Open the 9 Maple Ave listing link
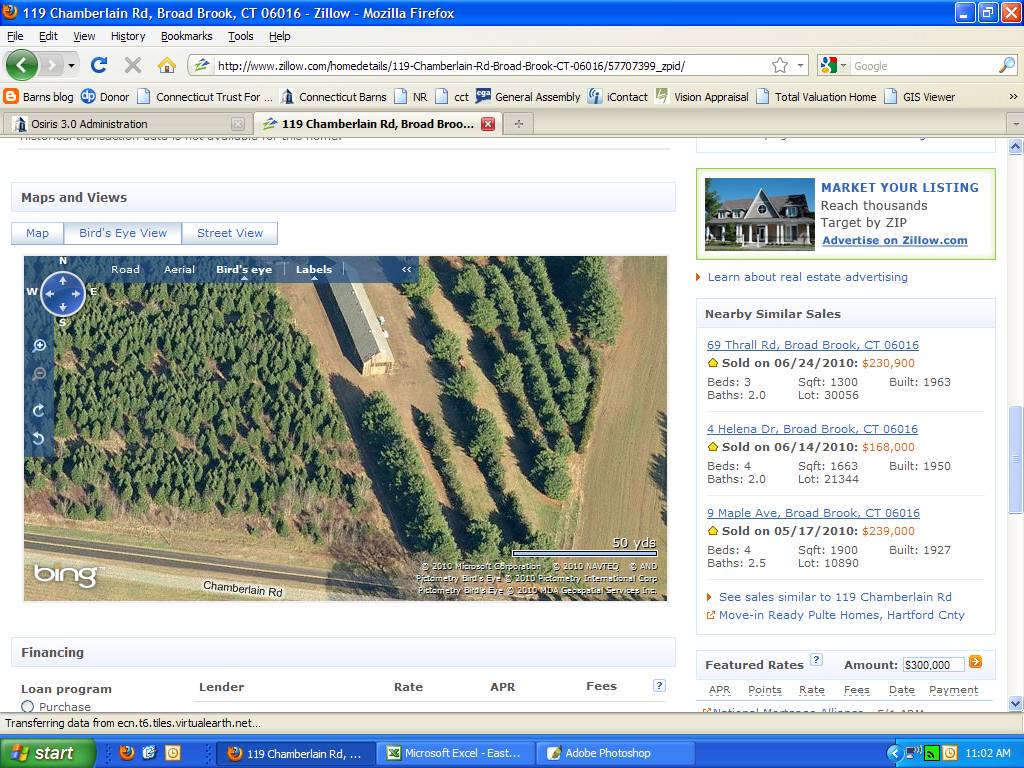 pyautogui.click(x=813, y=513)
